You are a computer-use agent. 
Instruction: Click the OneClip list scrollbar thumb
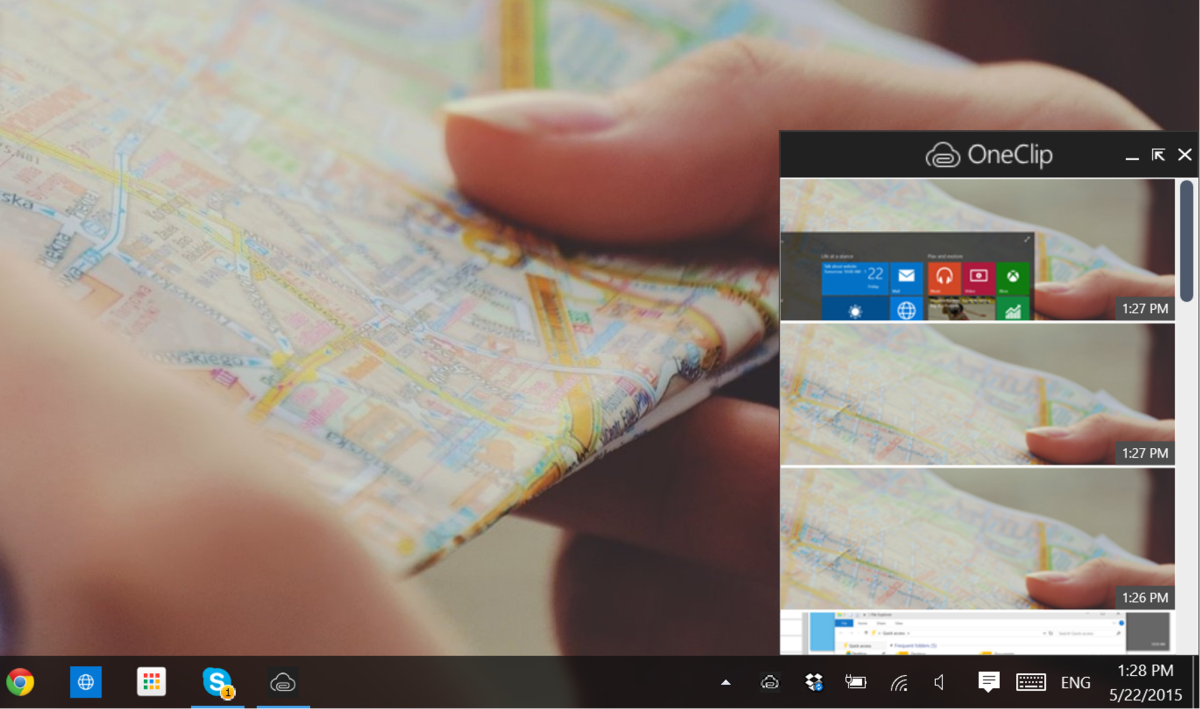point(1187,240)
